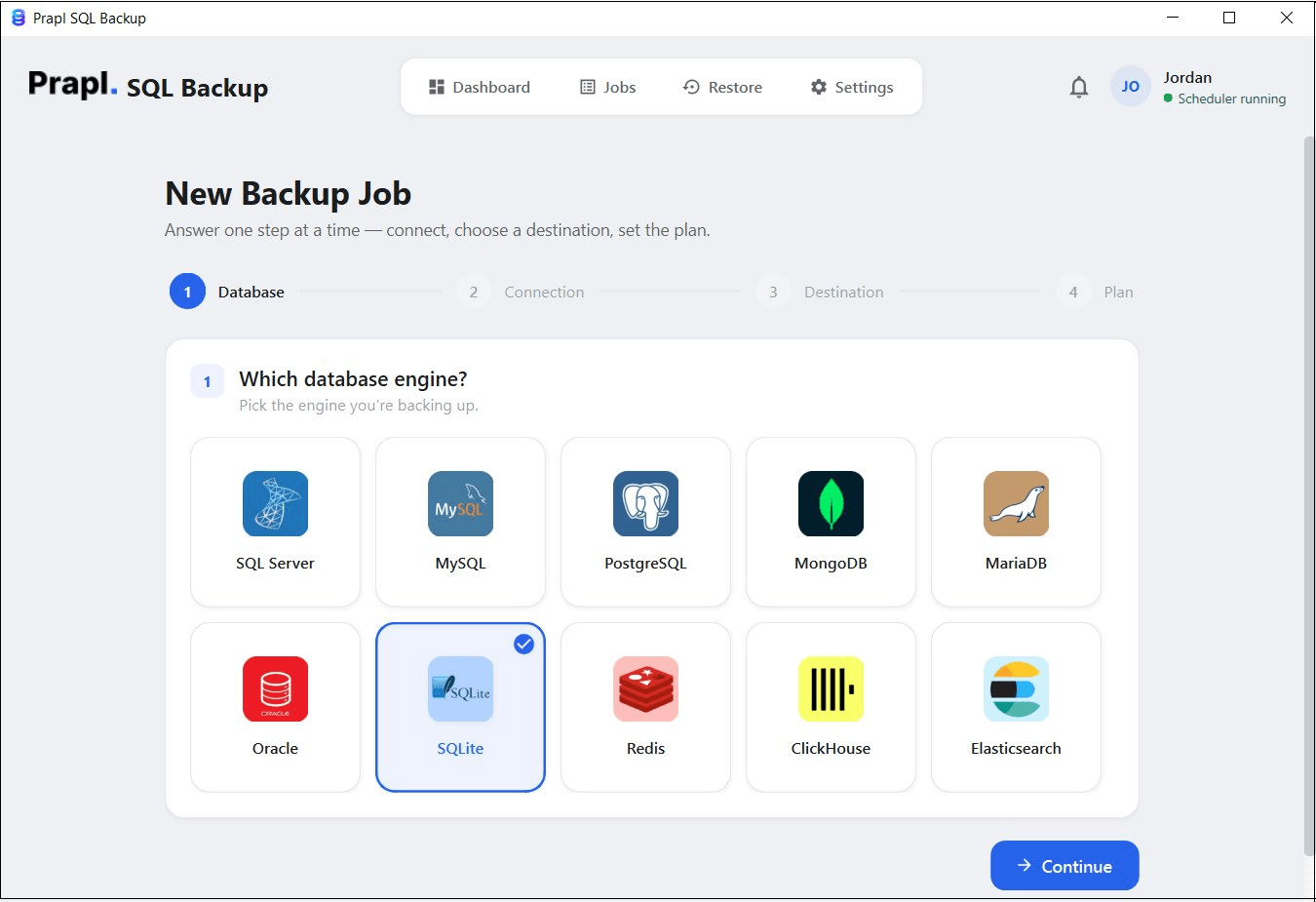Click the Jordan user name
The width and height of the screenshot is (1316, 902).
point(1187,77)
